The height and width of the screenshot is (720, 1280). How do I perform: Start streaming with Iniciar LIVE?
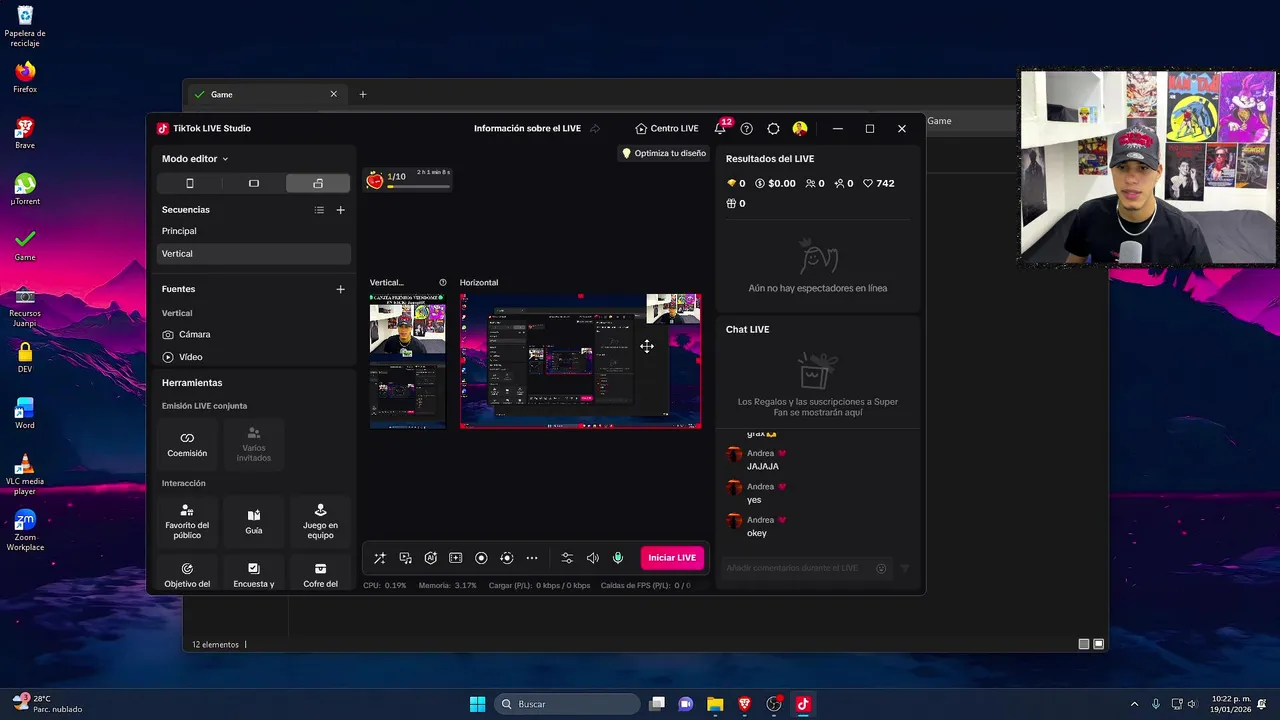click(x=672, y=558)
